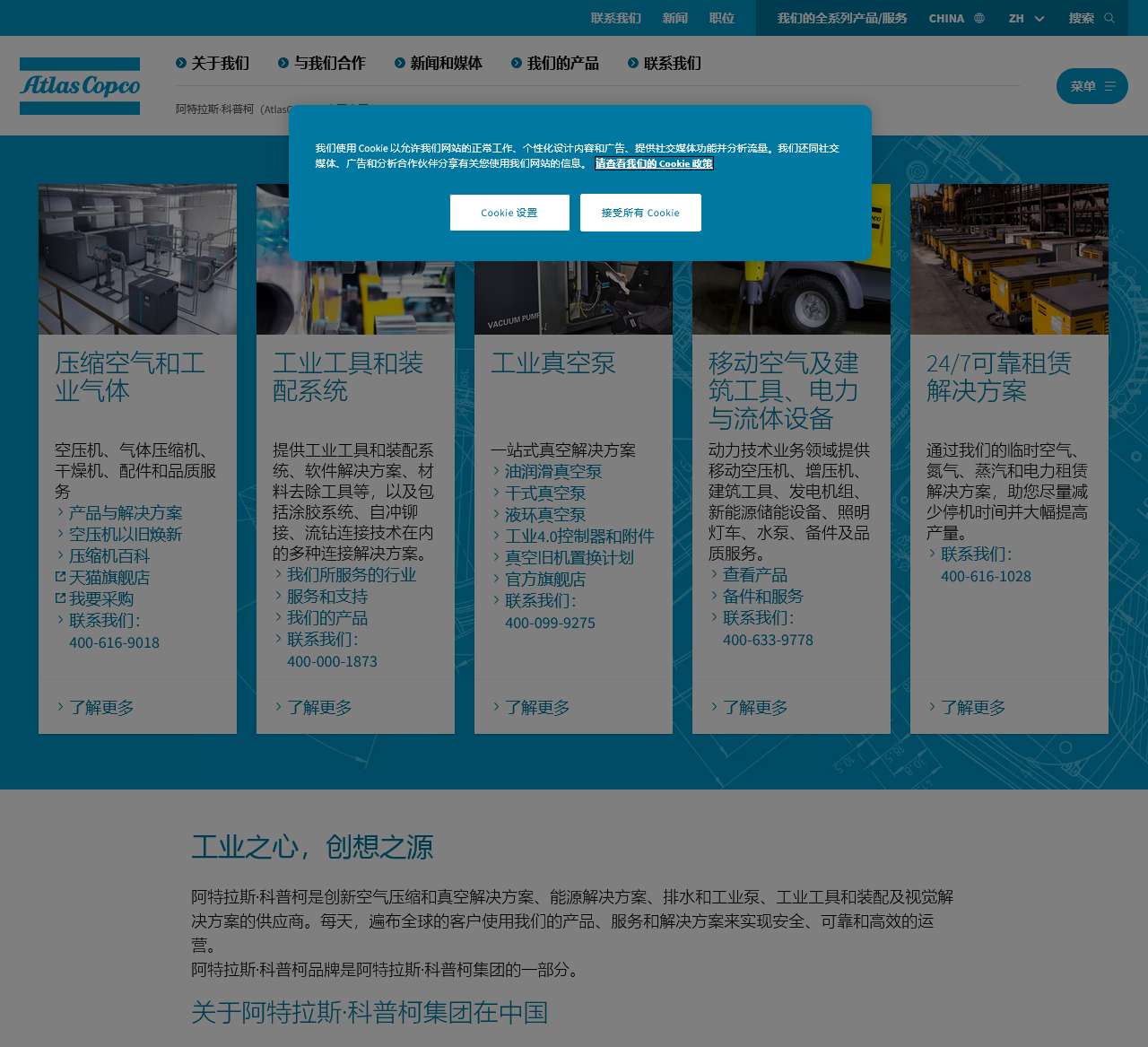Expand the ZH language dropdown
The image size is (1148, 1047).
(x=1026, y=18)
